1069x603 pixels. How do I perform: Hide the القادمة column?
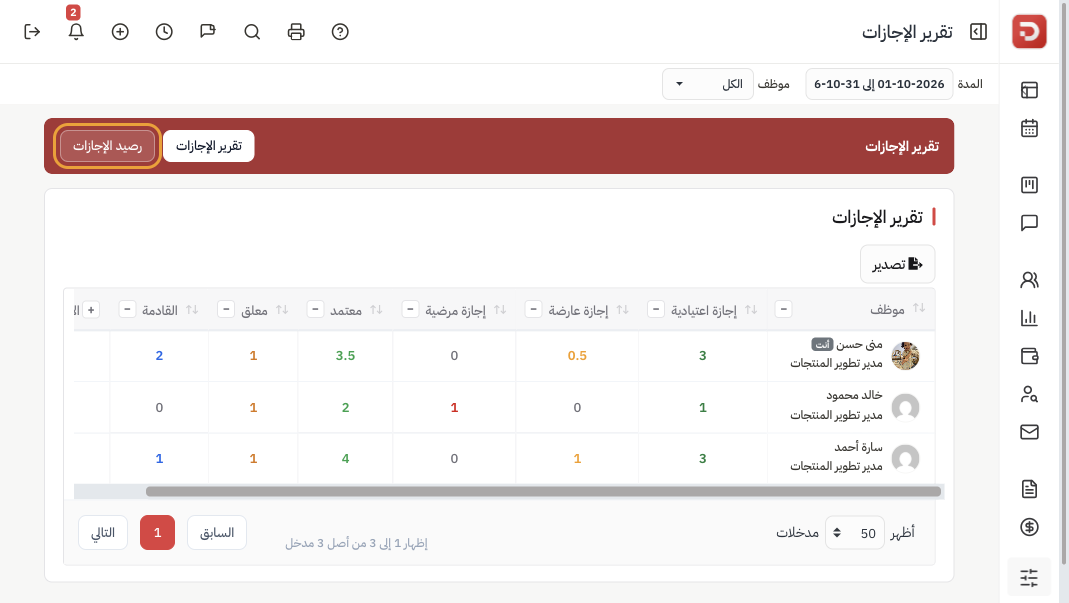127,310
